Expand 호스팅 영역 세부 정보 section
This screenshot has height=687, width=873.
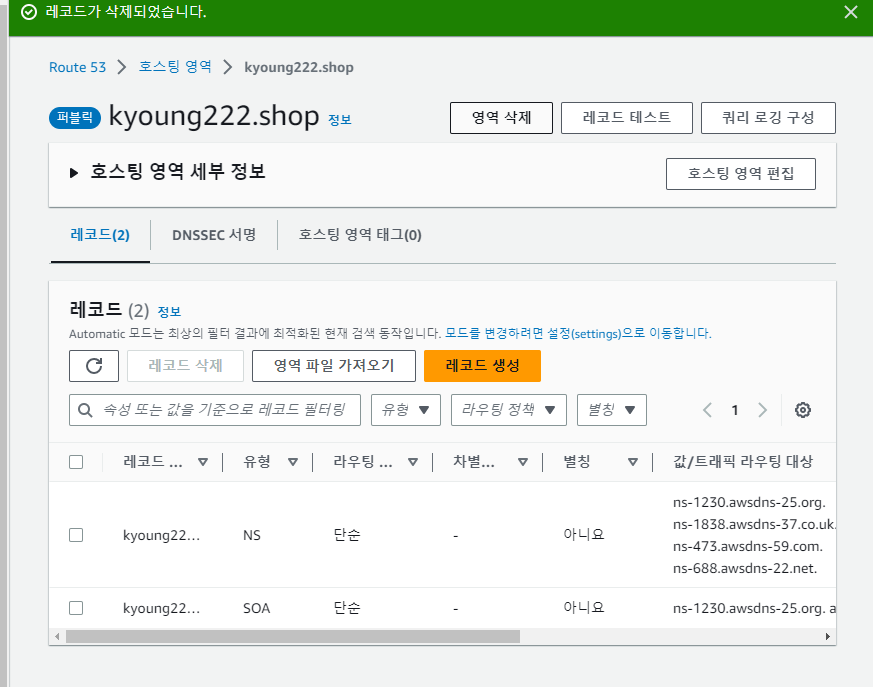point(73,173)
